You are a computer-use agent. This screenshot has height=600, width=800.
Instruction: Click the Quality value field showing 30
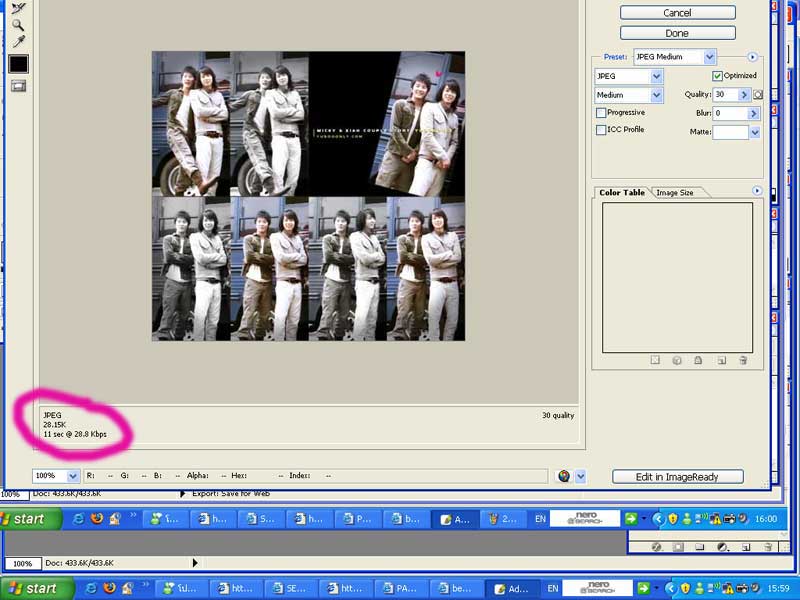pos(725,94)
